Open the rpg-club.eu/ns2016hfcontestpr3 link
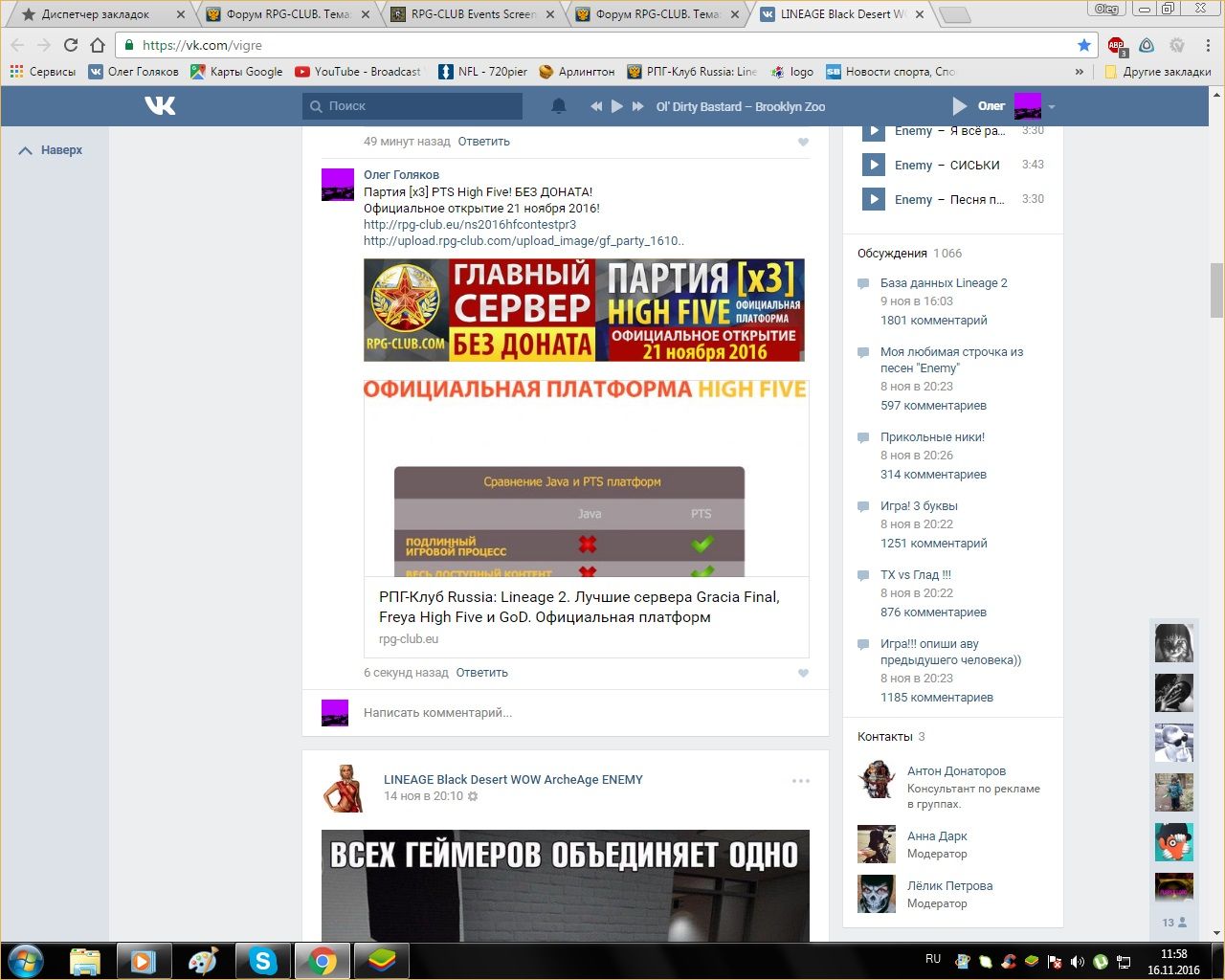Viewport: 1225px width, 980px height. [x=470, y=225]
